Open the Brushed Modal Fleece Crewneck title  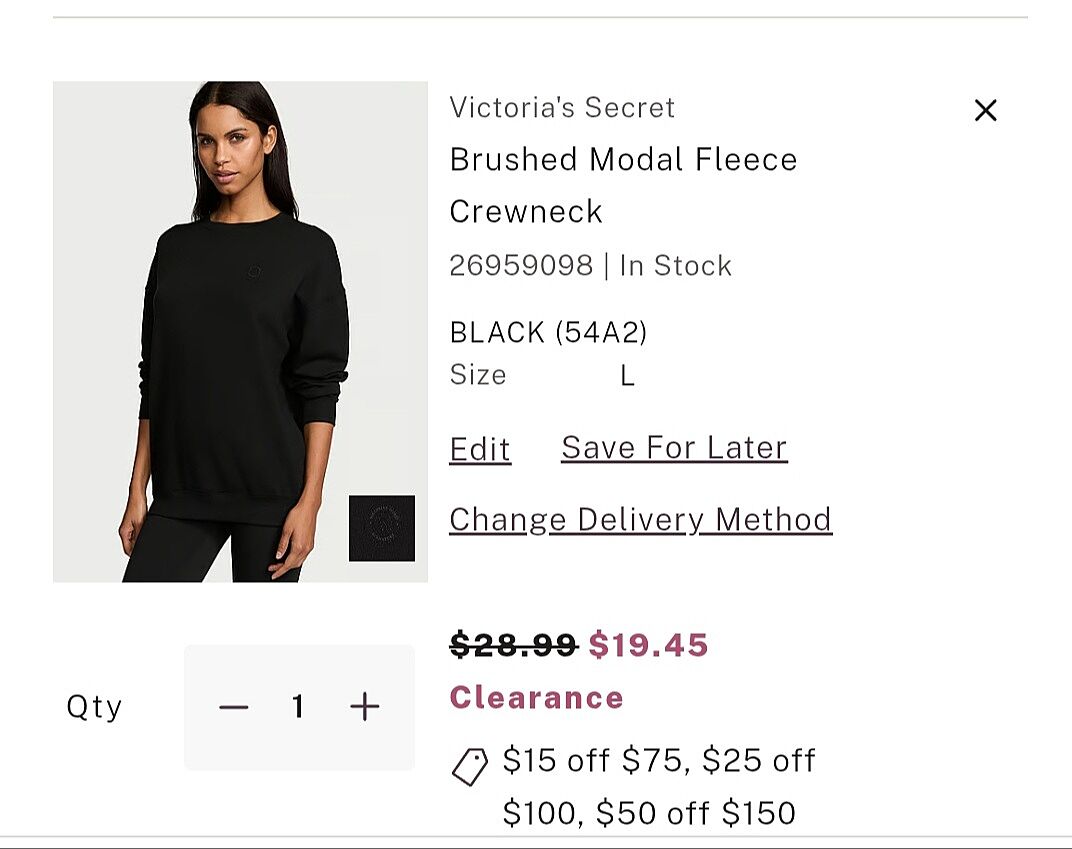(x=623, y=185)
